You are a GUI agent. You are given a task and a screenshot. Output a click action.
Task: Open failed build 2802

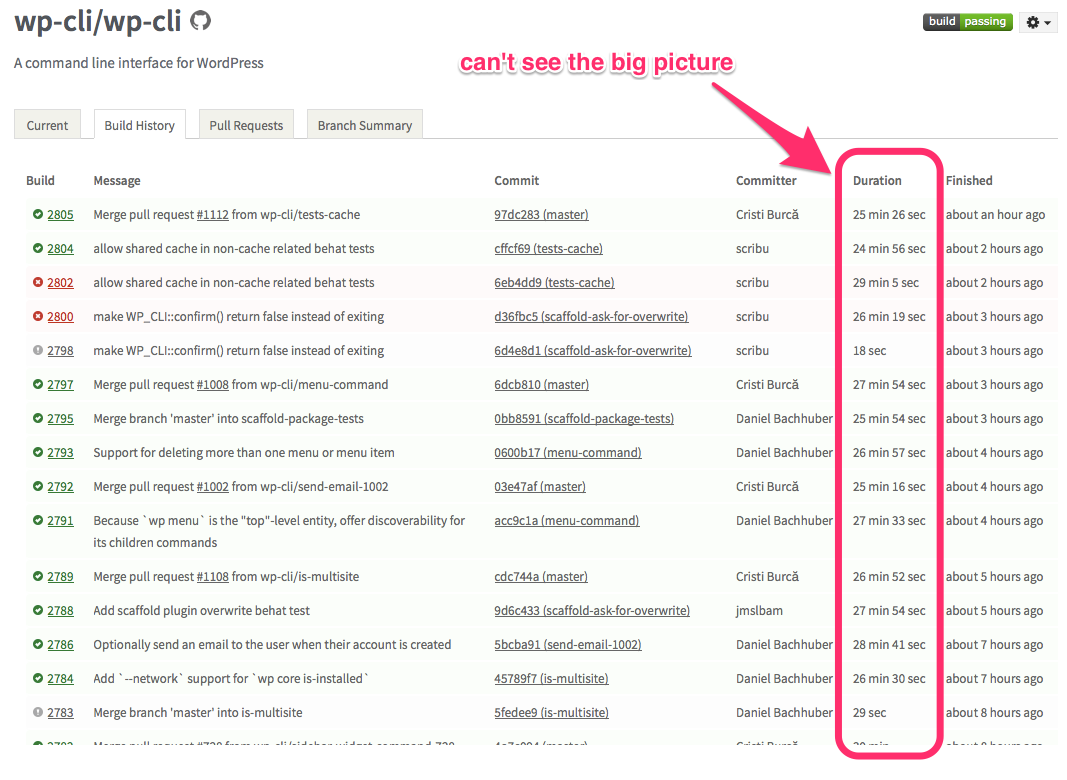(x=61, y=283)
